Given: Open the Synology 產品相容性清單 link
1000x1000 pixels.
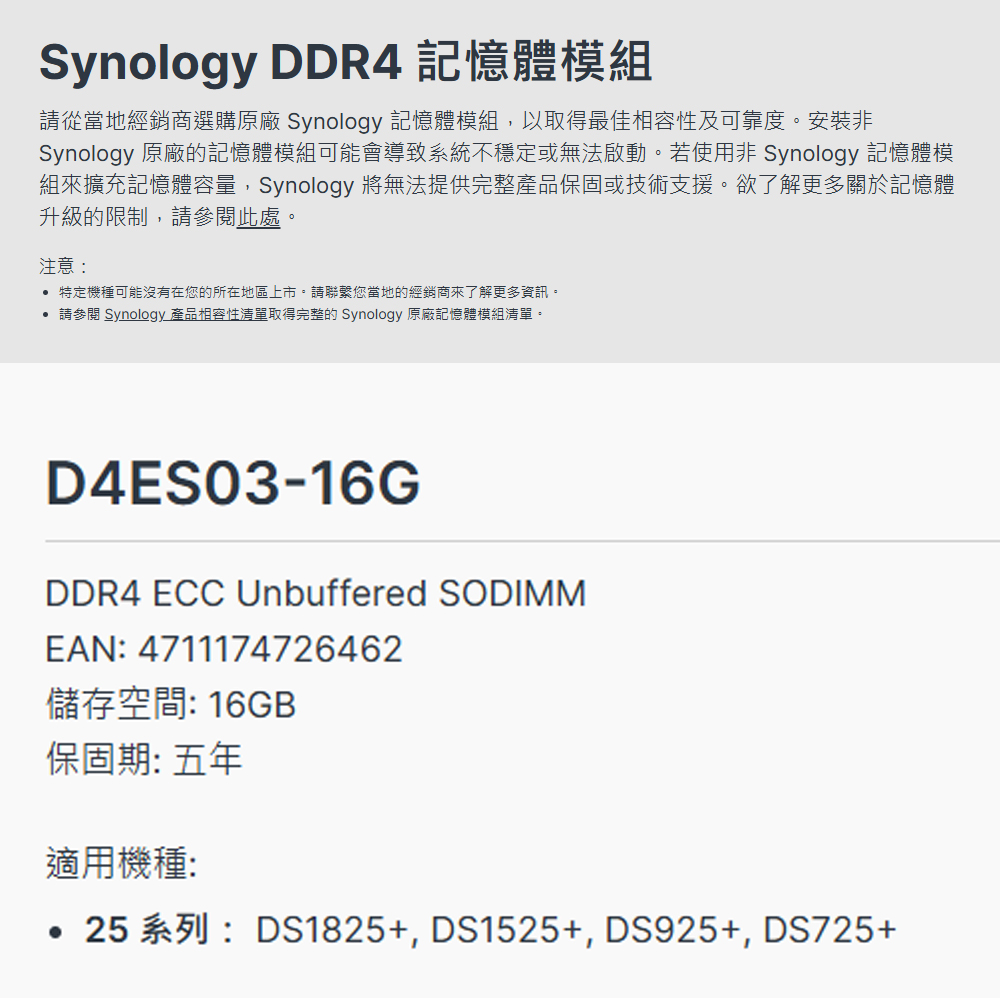Looking at the screenshot, I should [x=185, y=314].
